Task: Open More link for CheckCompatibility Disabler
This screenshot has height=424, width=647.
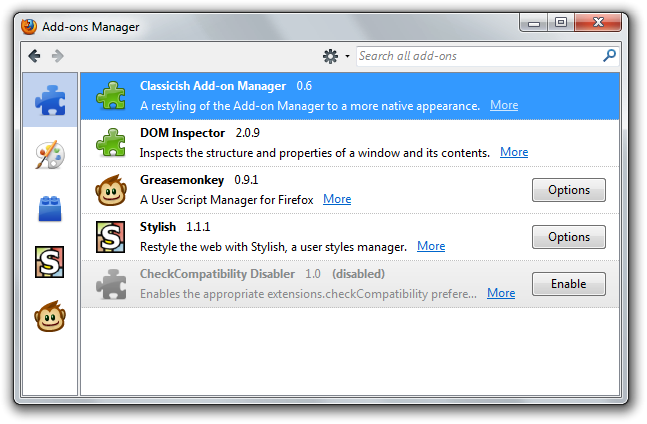Action: pos(501,293)
